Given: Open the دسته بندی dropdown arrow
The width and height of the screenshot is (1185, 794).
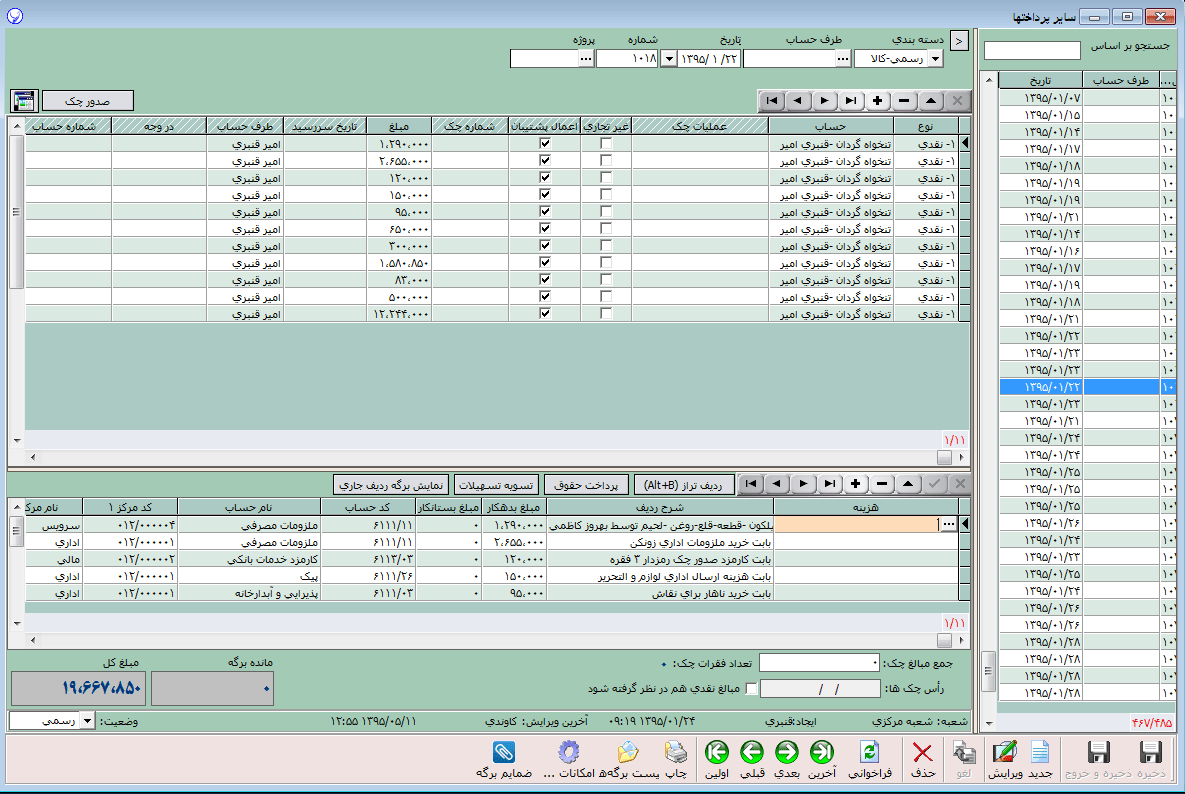Looking at the screenshot, I should 936,59.
